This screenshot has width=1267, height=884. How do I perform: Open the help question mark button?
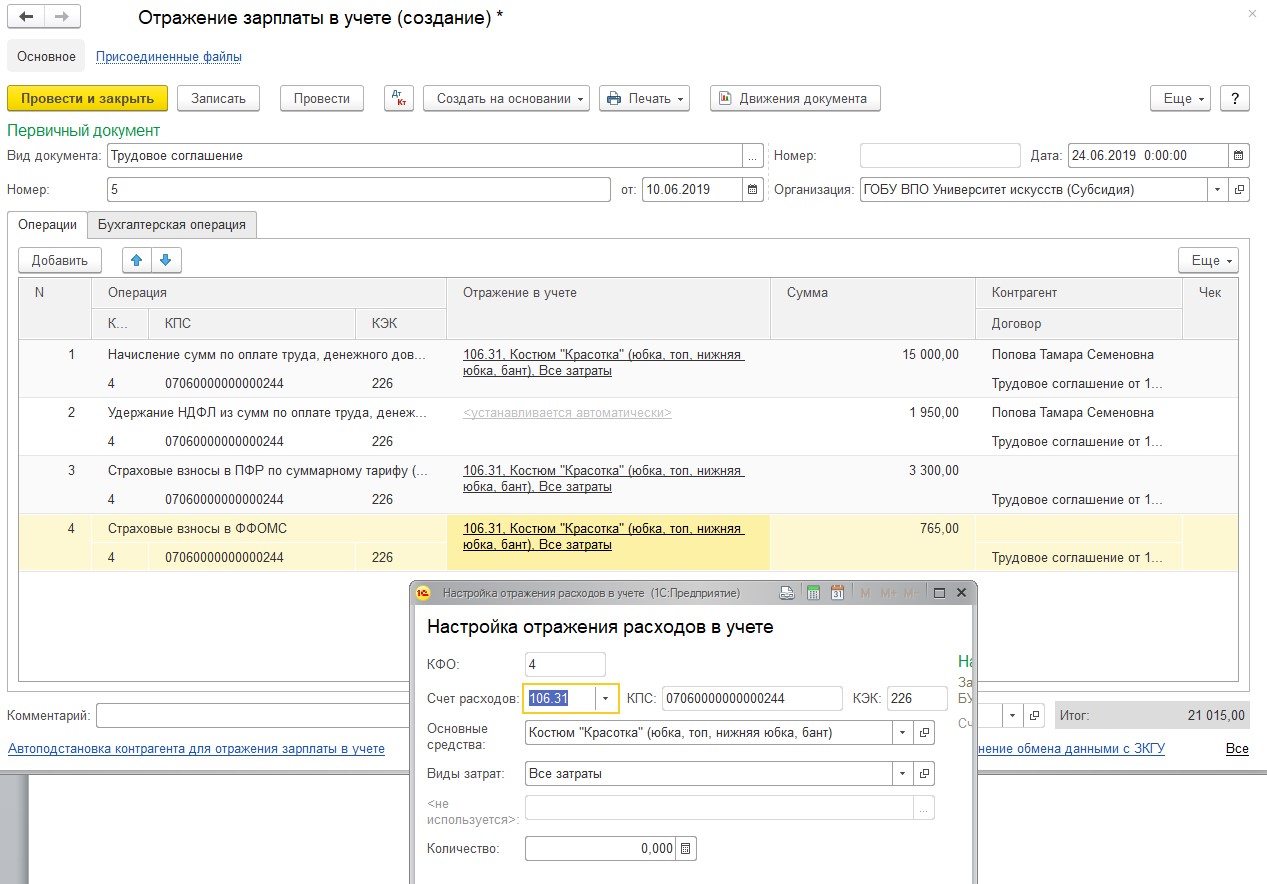click(x=1235, y=98)
